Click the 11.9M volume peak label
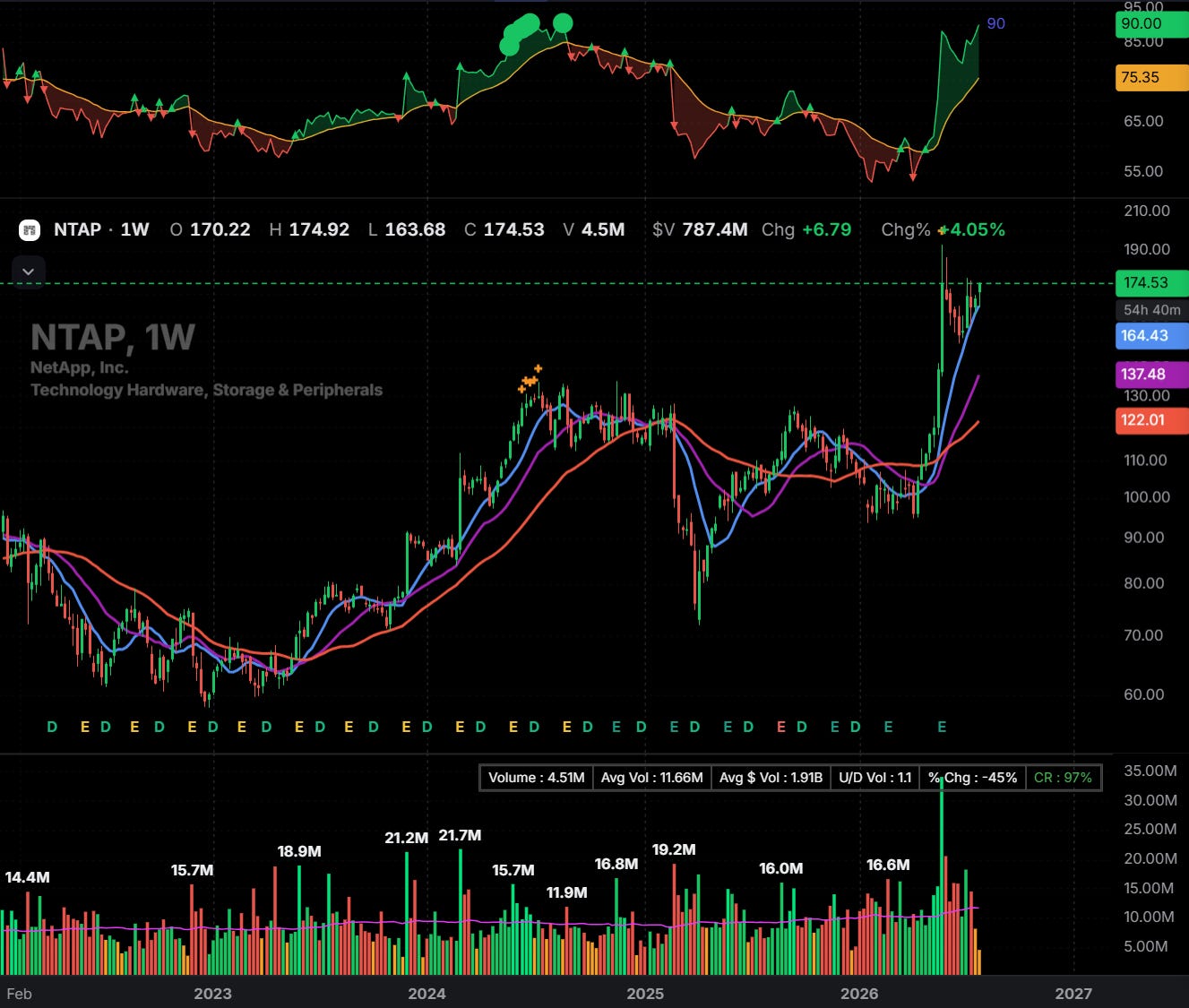 click(567, 892)
